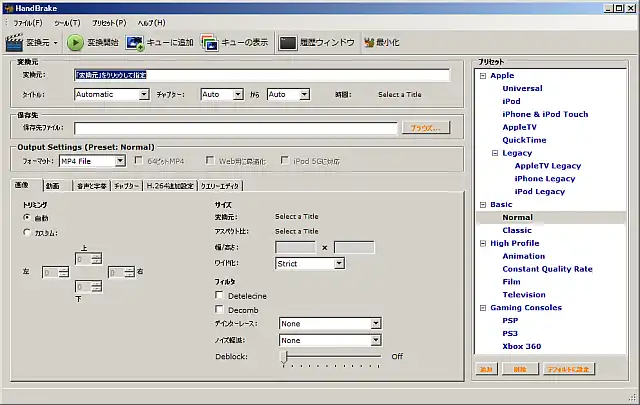Open the Presets menu
This screenshot has width=640, height=405.
tap(109, 23)
